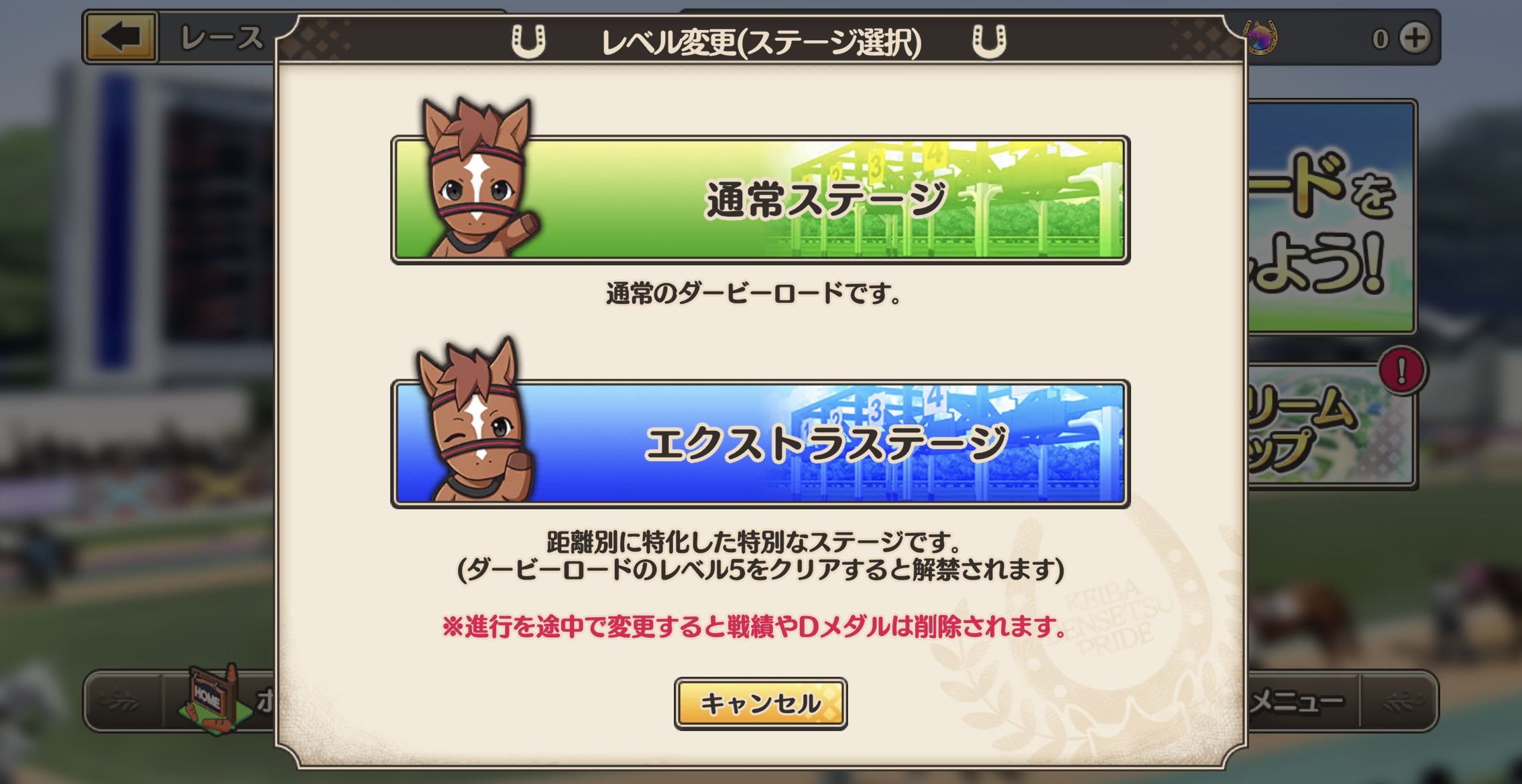The width and height of the screenshot is (1522, 784).
Task: Tap the background banner ending in よう!
Action: point(1331,217)
